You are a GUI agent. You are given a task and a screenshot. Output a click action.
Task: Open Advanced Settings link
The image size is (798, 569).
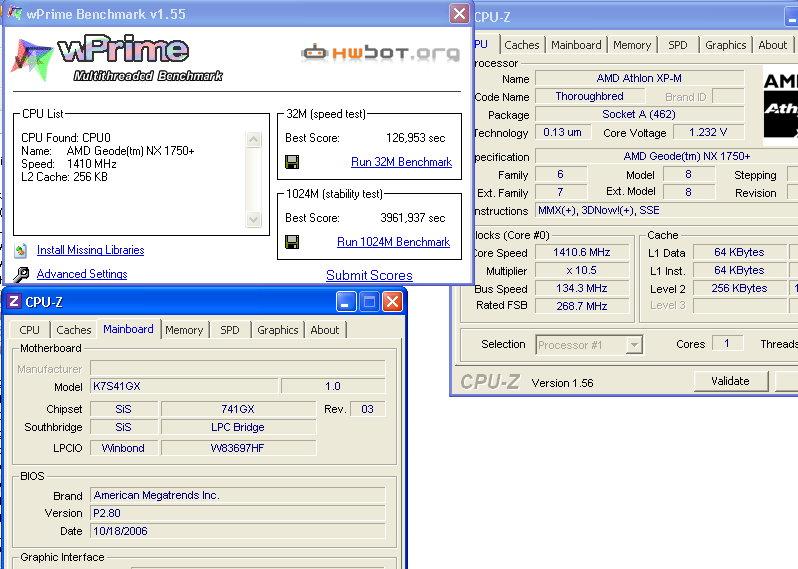point(82,274)
